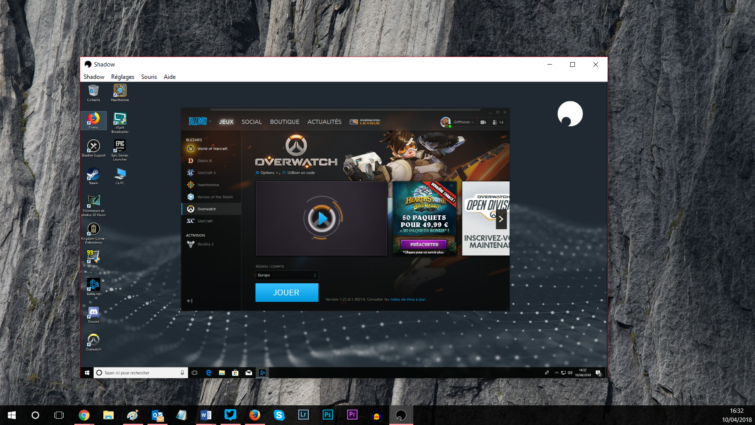
Task: Open Chrome from the host taskbar
Action: pos(84,415)
